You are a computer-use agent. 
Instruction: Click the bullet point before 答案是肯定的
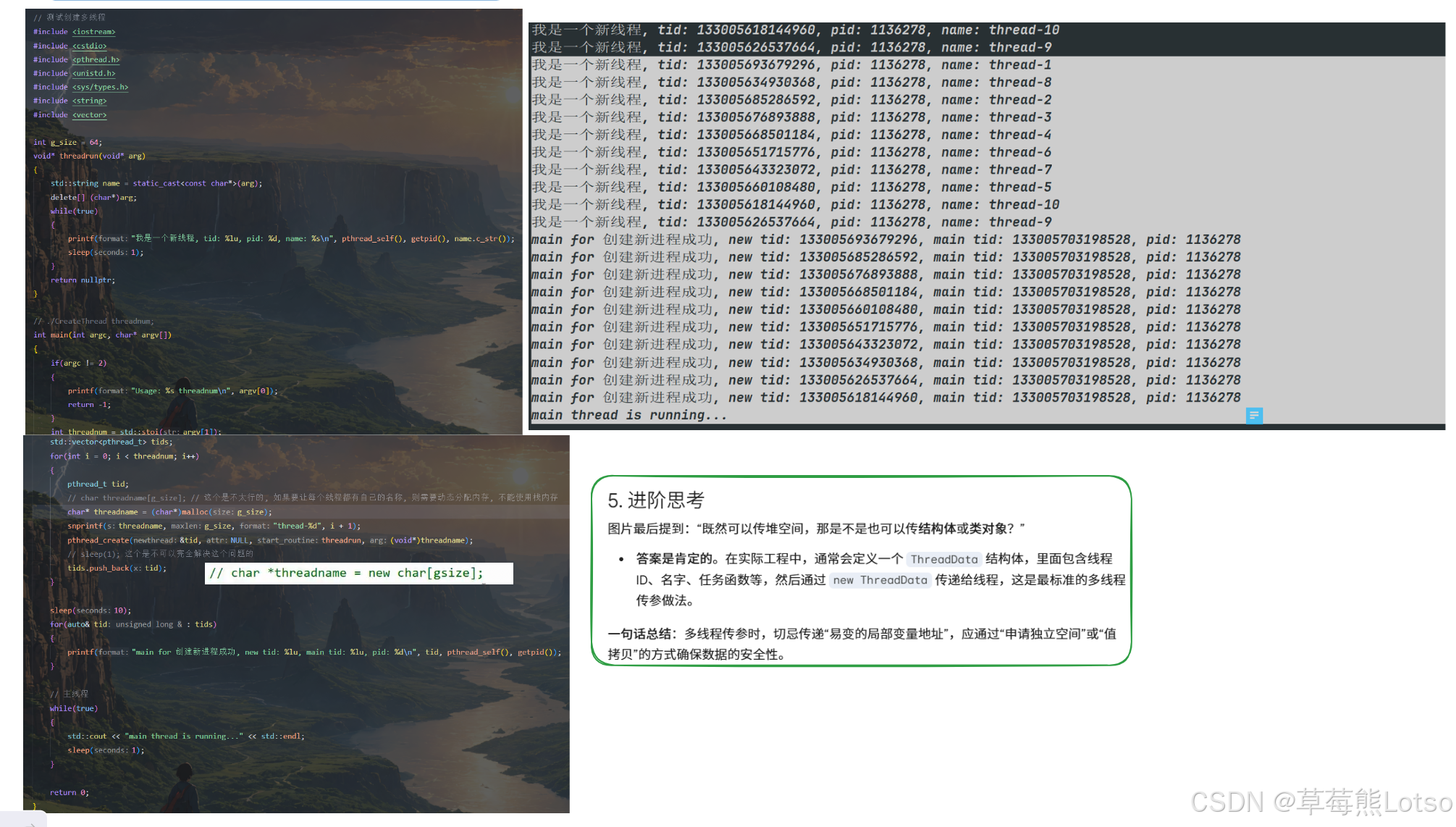[x=621, y=559]
